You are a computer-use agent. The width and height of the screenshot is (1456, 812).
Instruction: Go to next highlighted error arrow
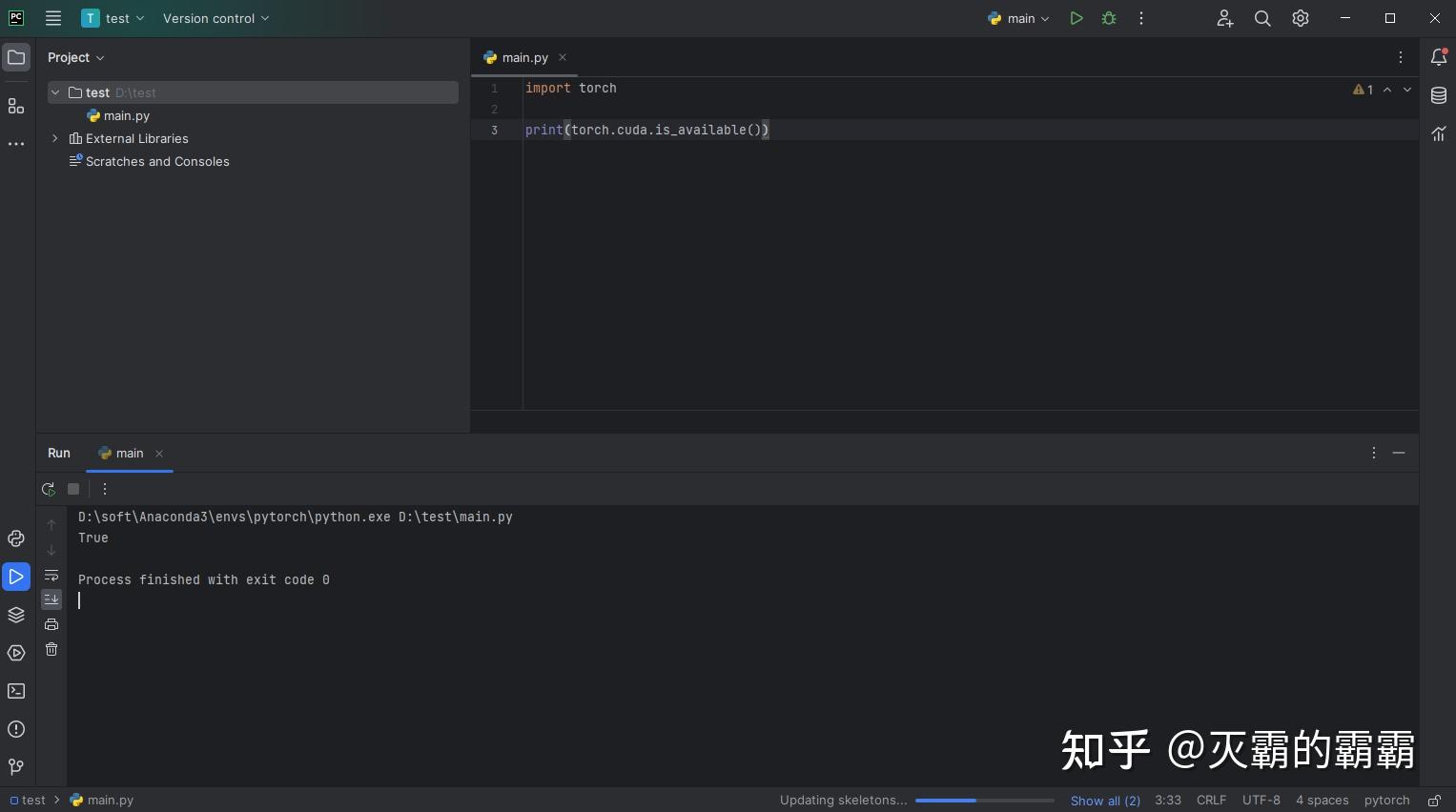(x=1407, y=90)
